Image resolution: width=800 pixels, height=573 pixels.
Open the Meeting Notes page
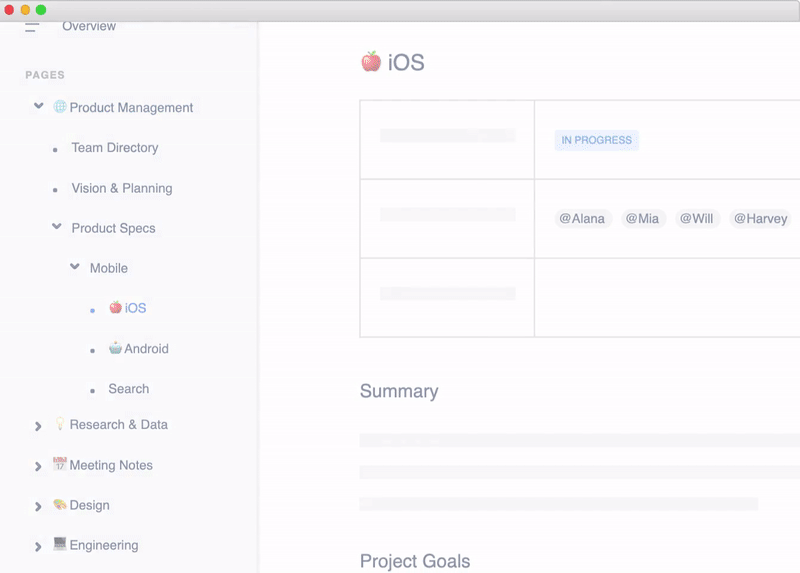point(111,465)
